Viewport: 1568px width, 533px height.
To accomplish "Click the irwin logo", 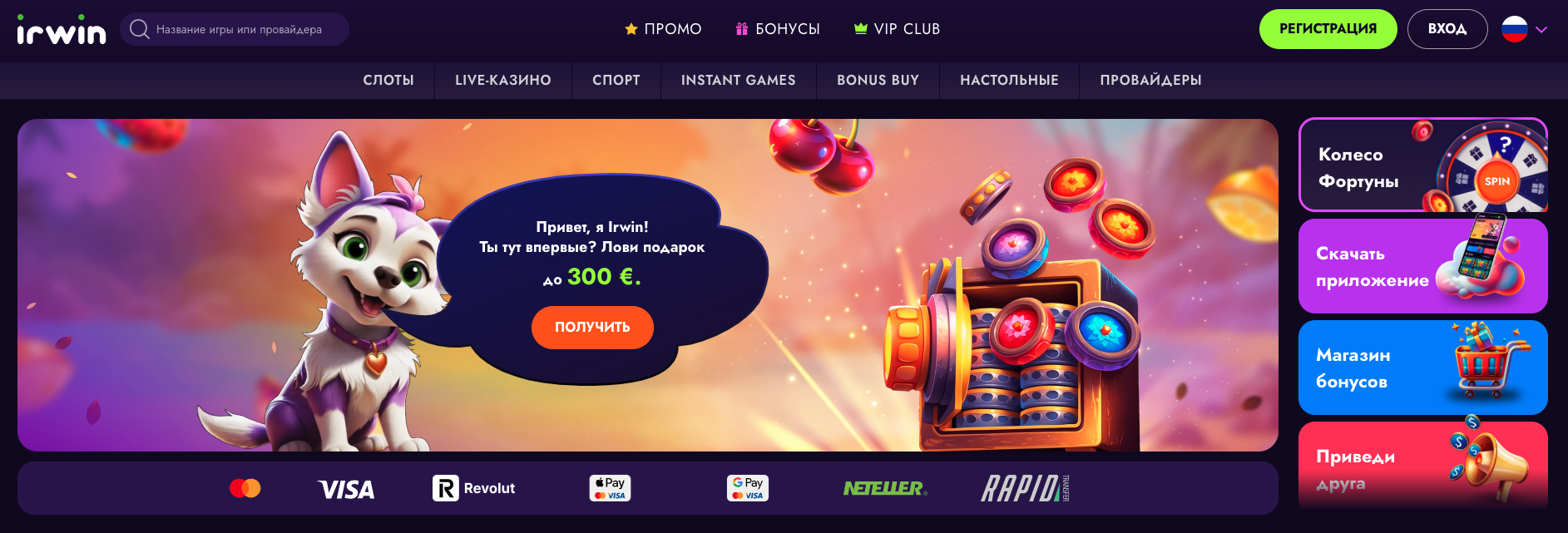I will (62, 29).
